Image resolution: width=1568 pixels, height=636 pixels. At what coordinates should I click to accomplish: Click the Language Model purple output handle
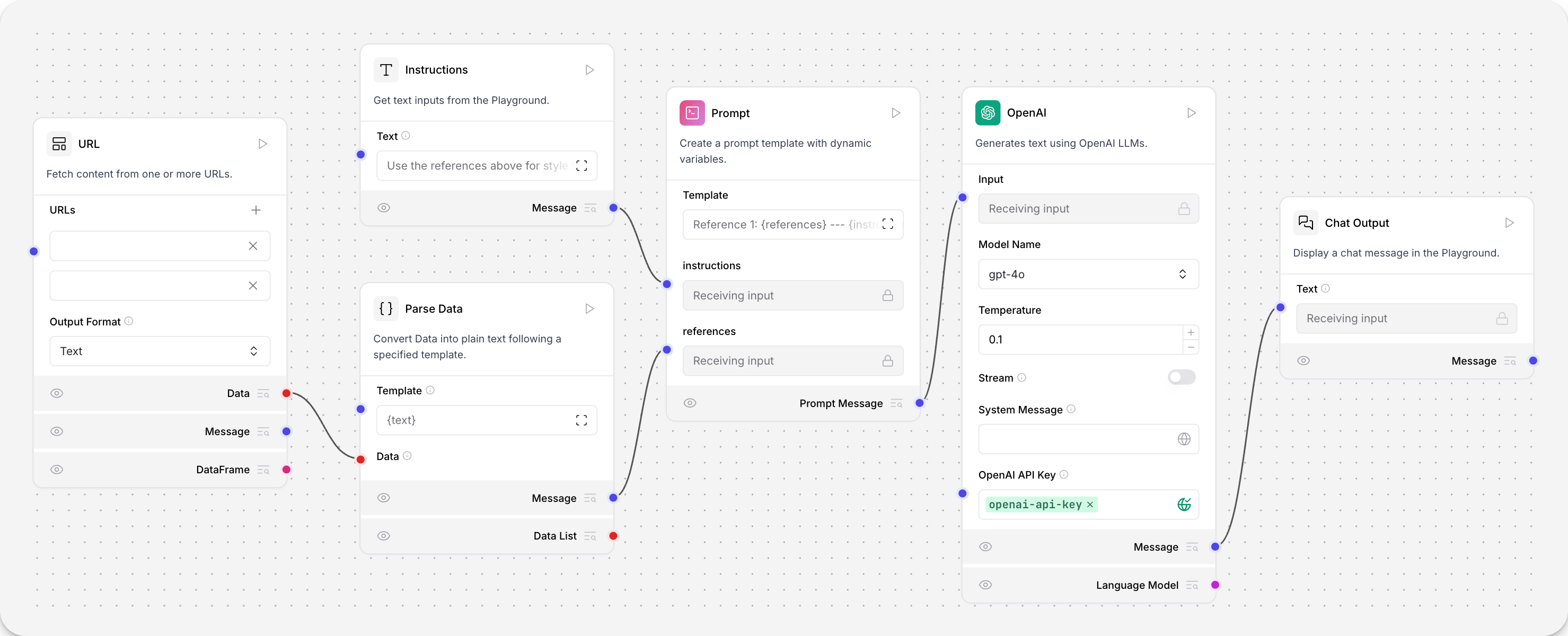(x=1215, y=585)
